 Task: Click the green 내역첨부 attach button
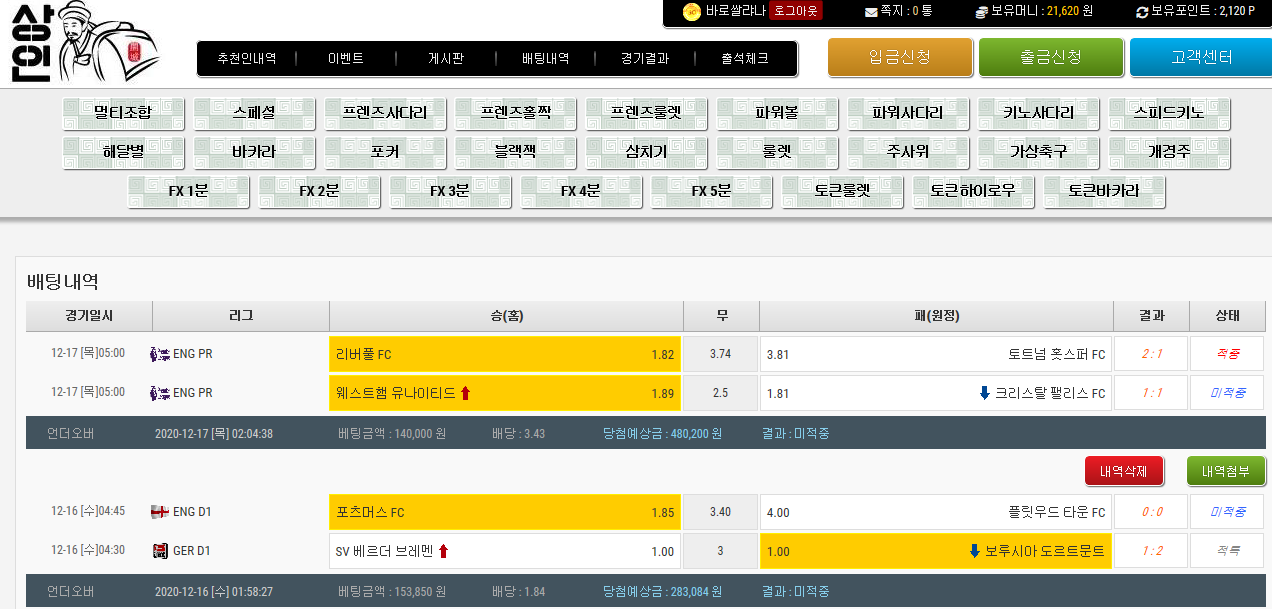coord(1226,471)
